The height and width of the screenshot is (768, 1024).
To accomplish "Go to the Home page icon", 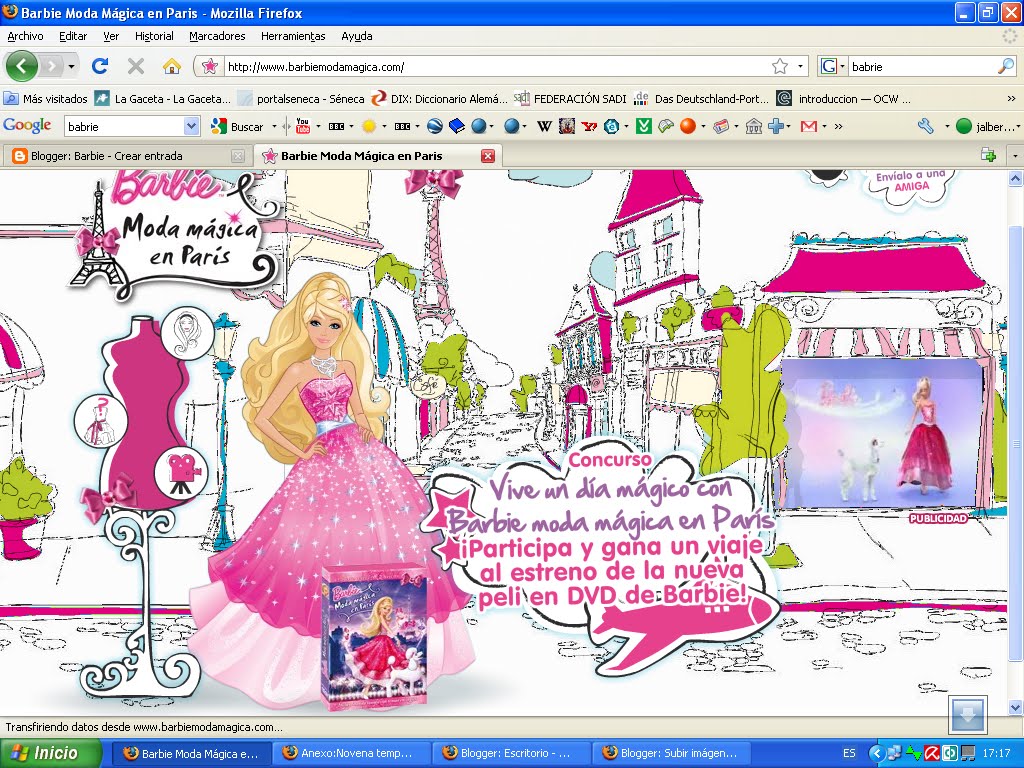I will (172, 66).
